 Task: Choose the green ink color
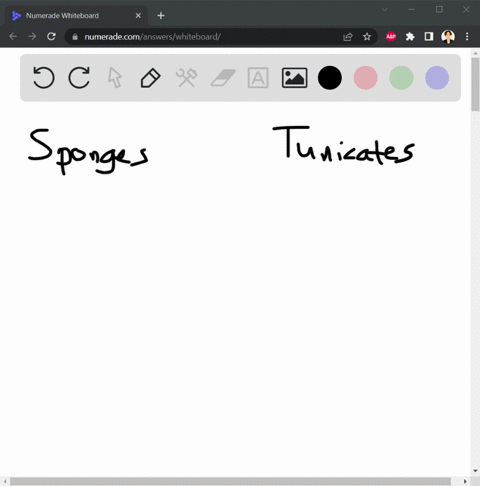coord(401,78)
